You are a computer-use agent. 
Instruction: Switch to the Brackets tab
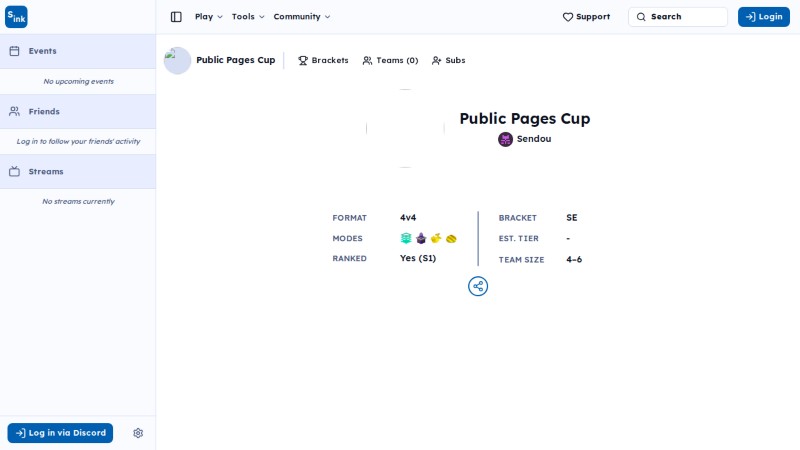(x=323, y=60)
